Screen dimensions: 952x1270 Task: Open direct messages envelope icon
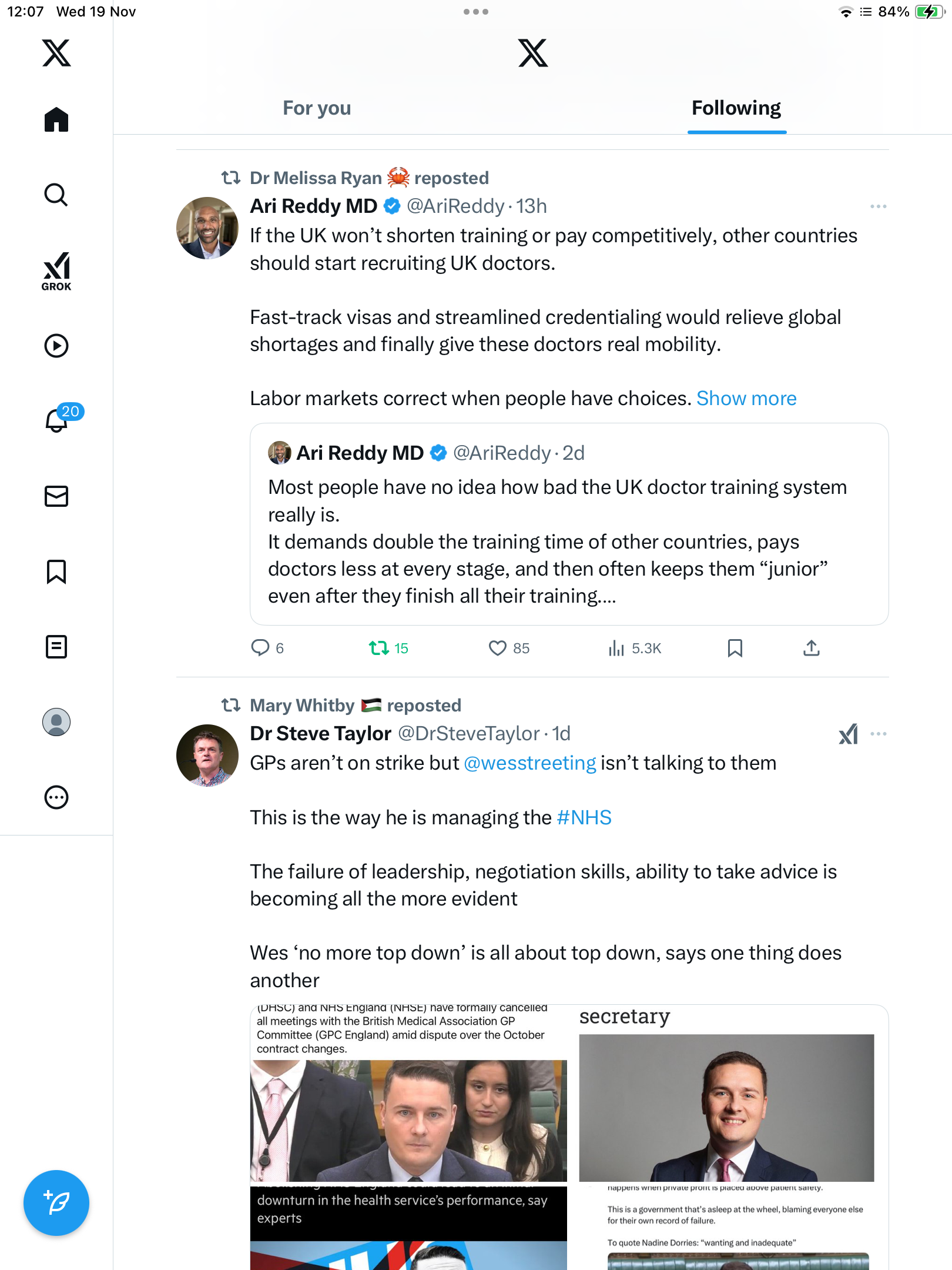coord(56,496)
